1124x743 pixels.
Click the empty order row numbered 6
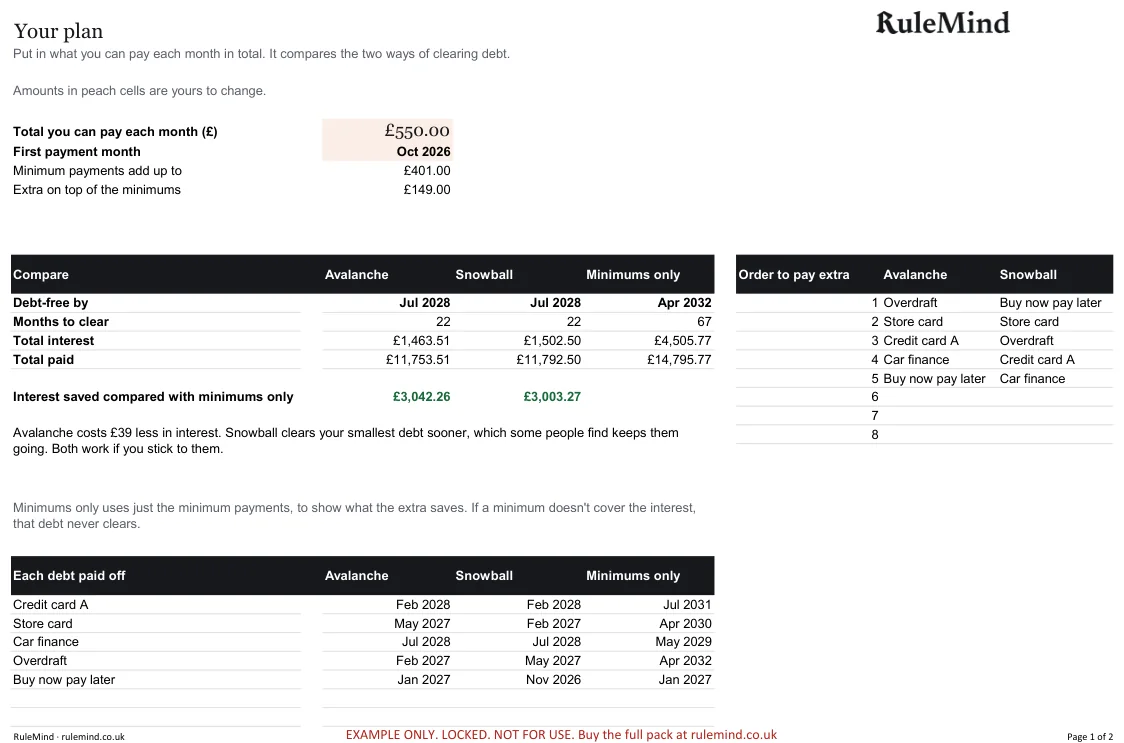point(924,397)
